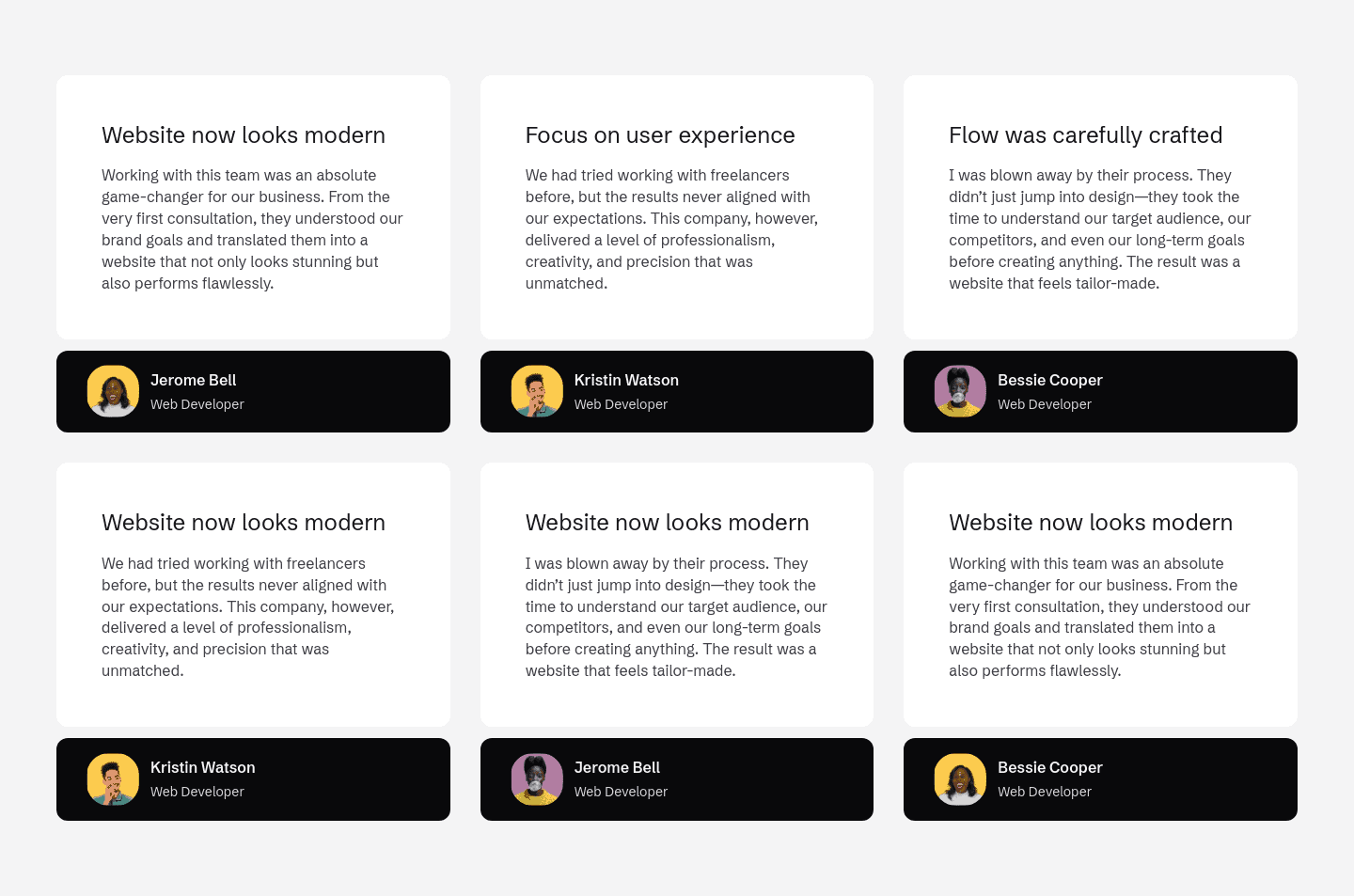
Task: Select the 'Working with this team' paragraph above Bessie Cooper
Action: pyautogui.click(x=1099, y=617)
